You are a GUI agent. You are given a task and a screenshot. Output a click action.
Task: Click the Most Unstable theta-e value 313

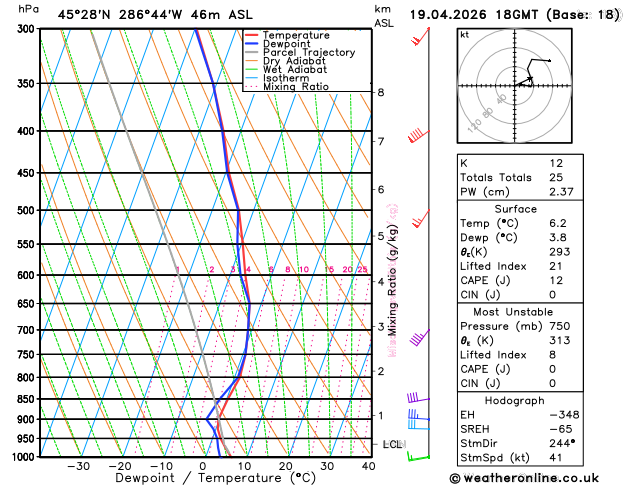coord(560,340)
